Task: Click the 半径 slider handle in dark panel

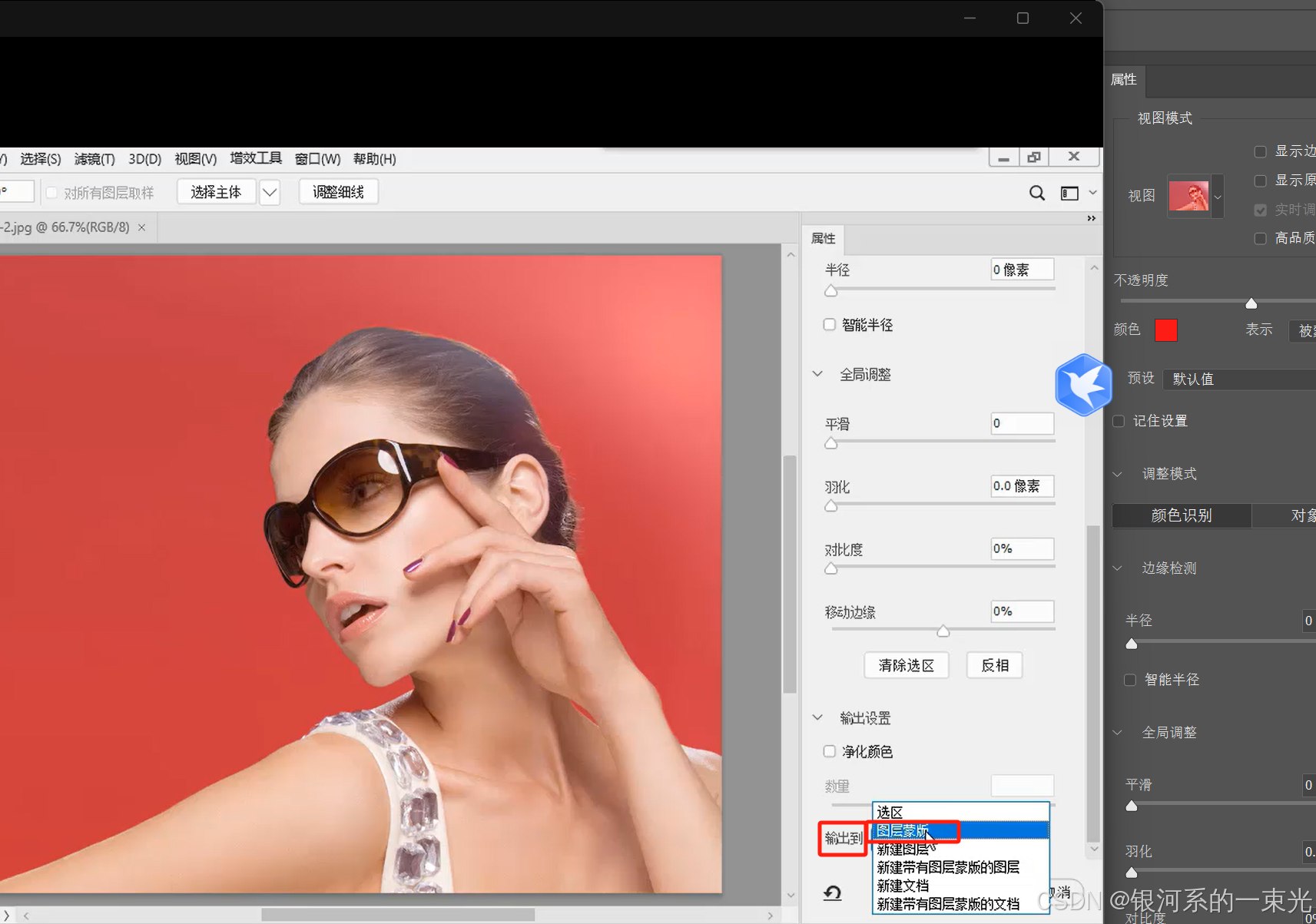Action: click(1132, 644)
